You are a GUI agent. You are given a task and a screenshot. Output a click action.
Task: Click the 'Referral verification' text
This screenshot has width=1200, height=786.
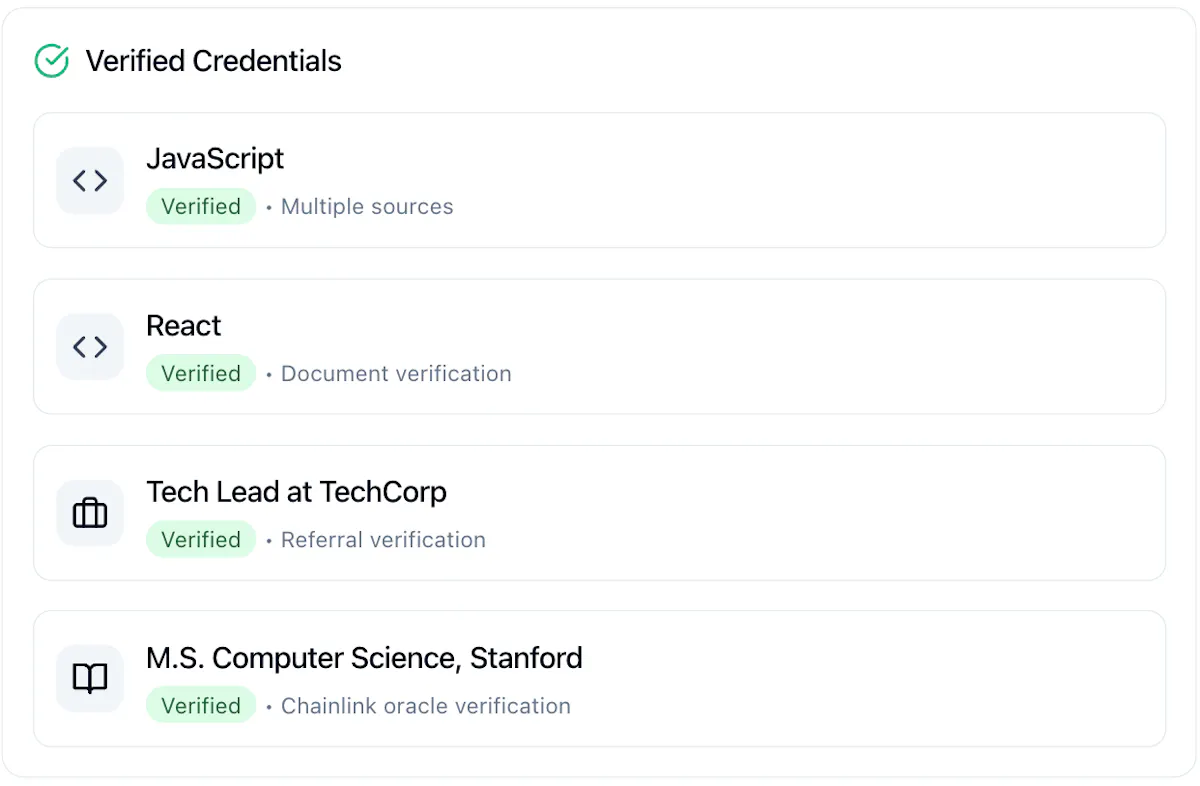point(383,540)
